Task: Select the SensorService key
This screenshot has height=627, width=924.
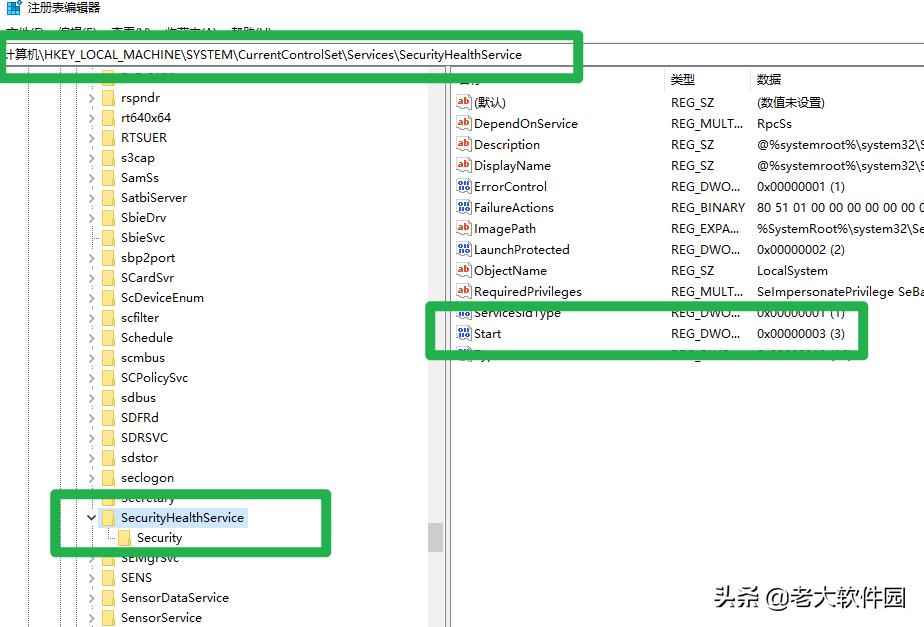Action: click(161, 618)
